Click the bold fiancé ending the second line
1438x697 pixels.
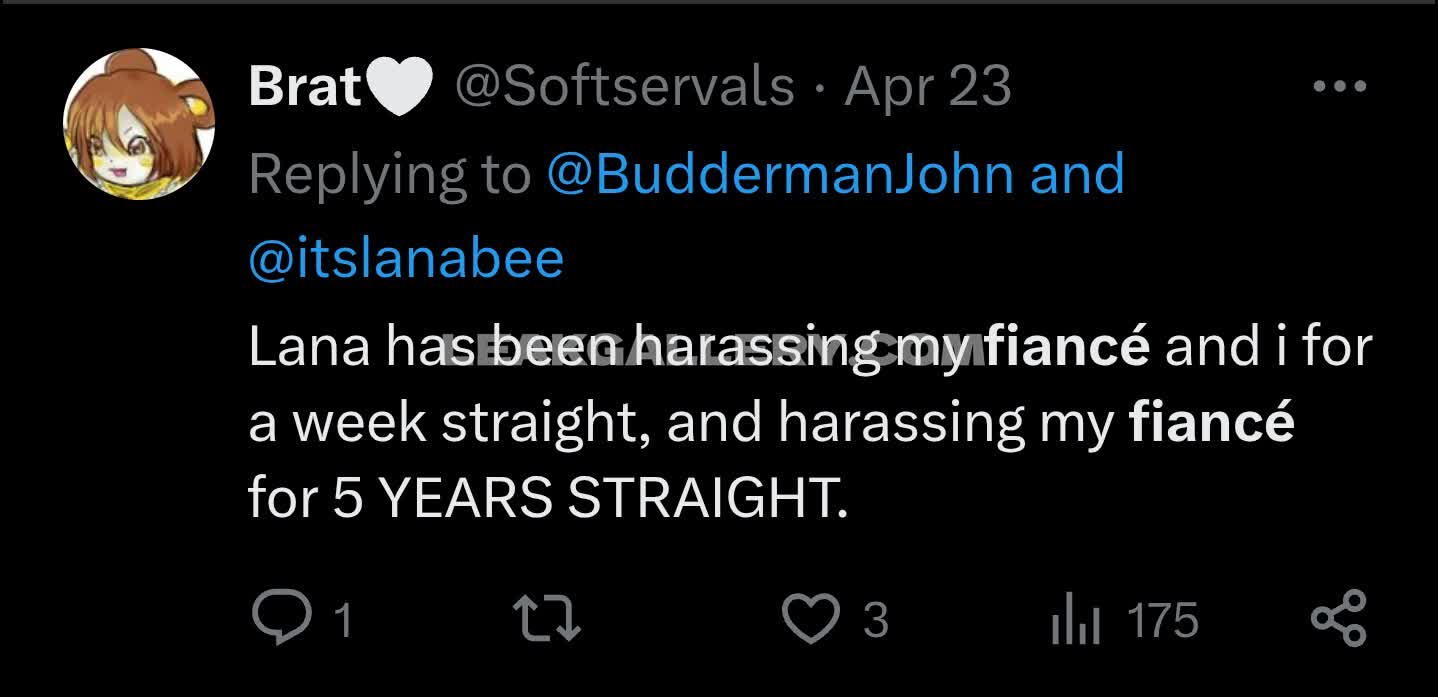pos(1211,422)
